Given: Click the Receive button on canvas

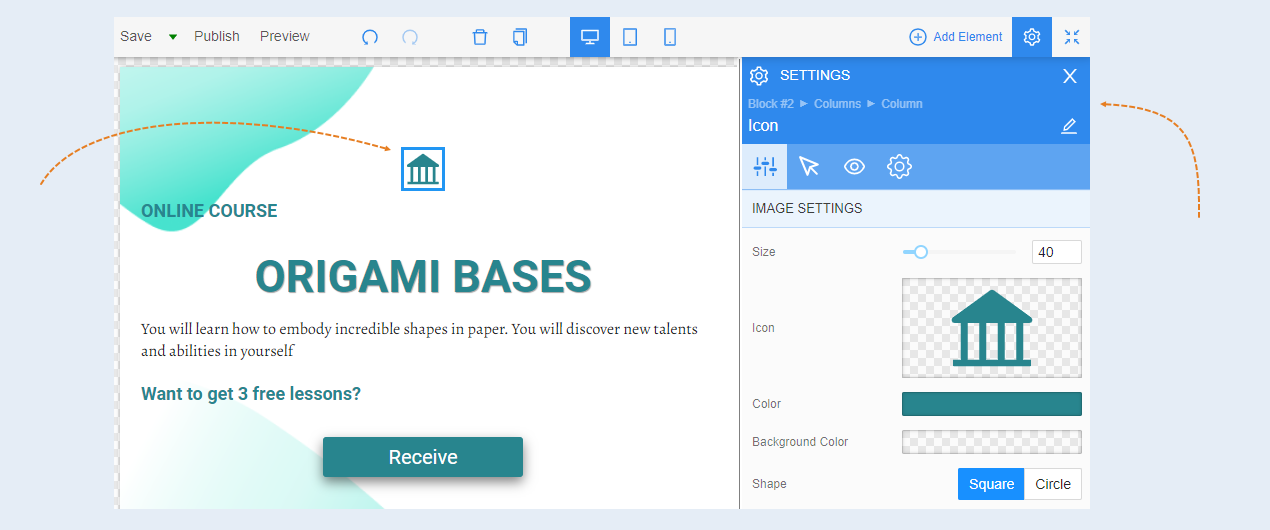Looking at the screenshot, I should click(423, 457).
